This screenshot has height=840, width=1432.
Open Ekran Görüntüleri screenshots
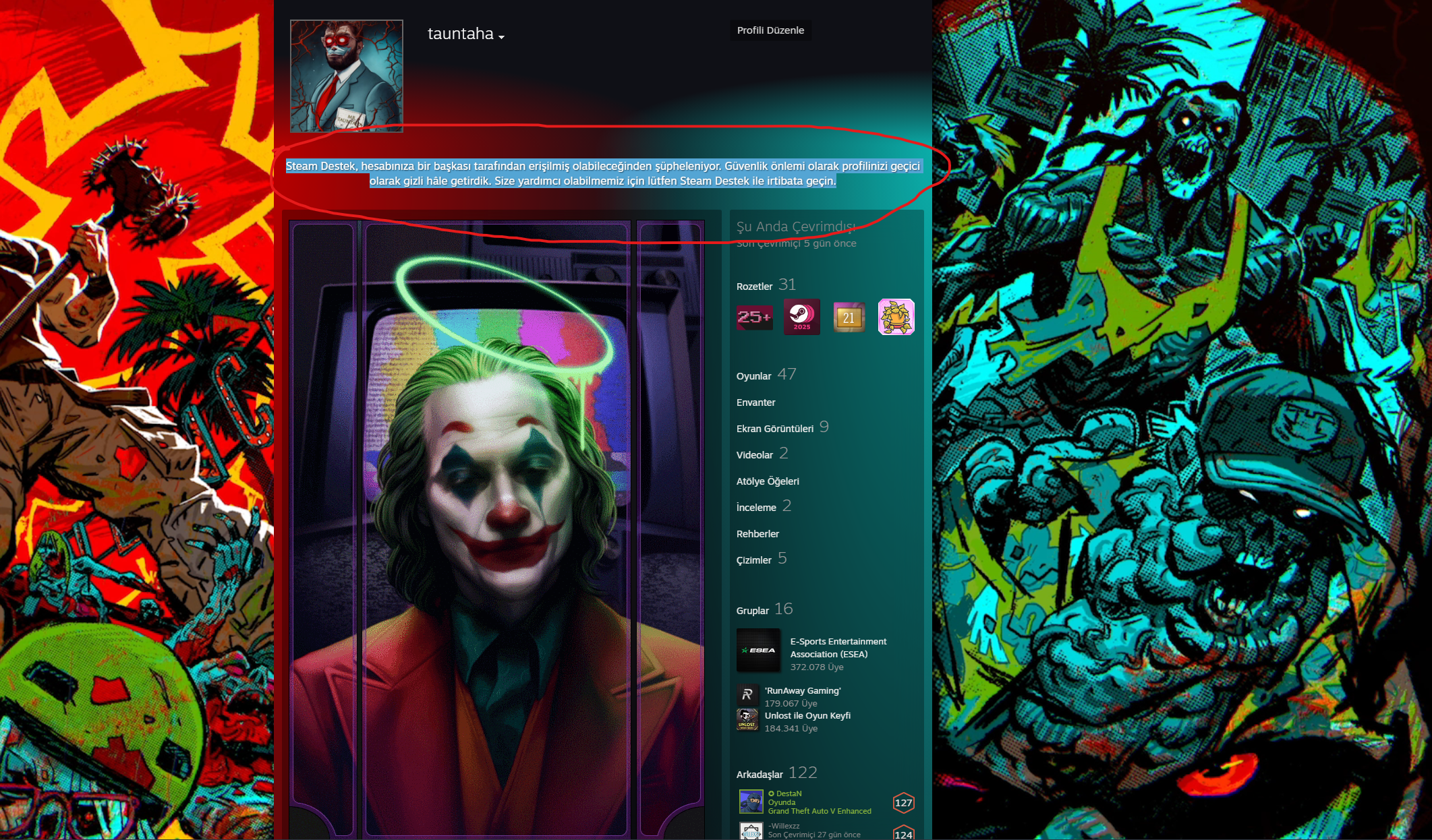(x=775, y=429)
